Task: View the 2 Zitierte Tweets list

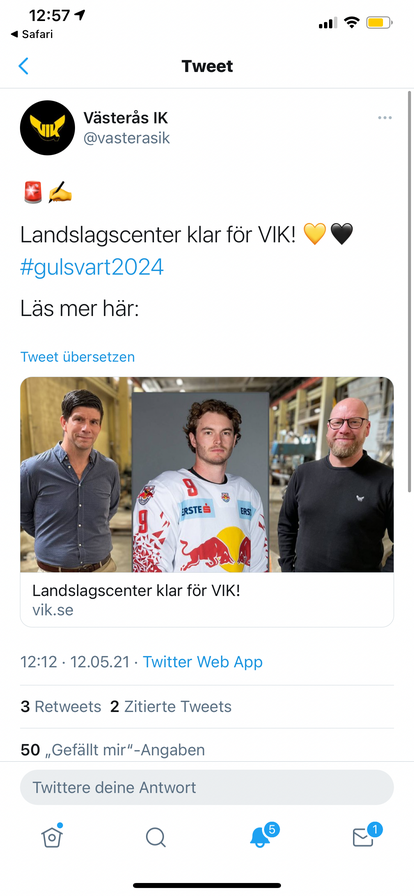Action: click(171, 707)
